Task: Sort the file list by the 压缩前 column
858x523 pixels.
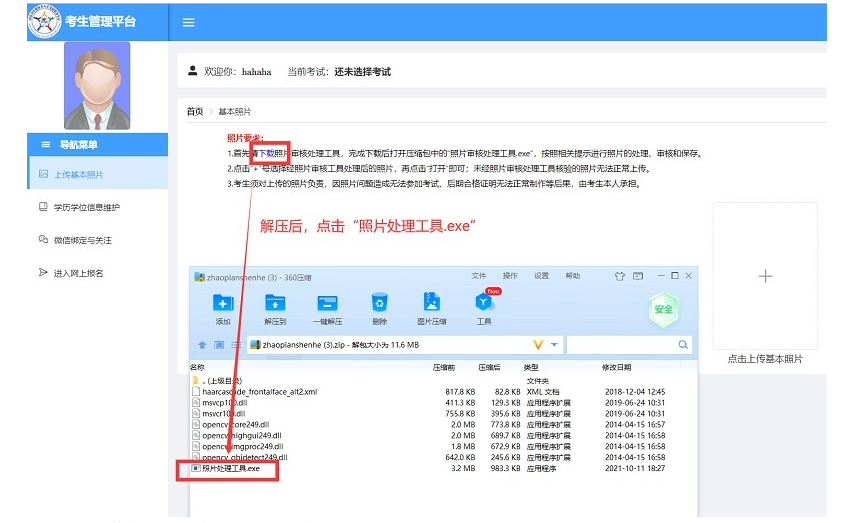Action: [x=444, y=368]
